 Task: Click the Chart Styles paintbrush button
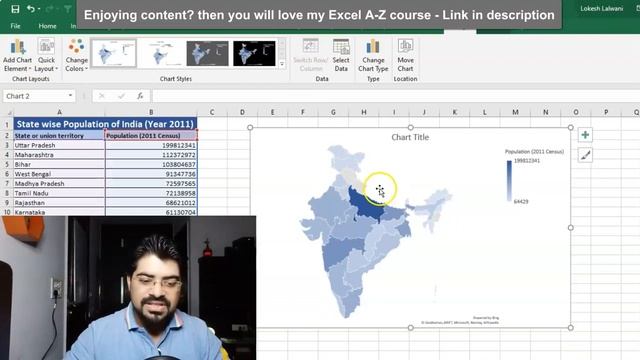click(585, 155)
